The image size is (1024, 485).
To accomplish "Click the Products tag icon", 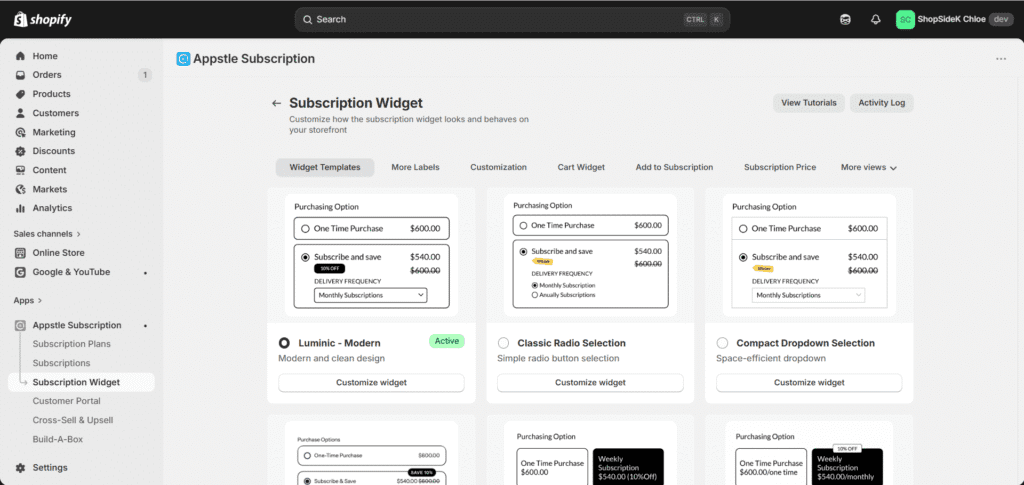I will click(20, 94).
